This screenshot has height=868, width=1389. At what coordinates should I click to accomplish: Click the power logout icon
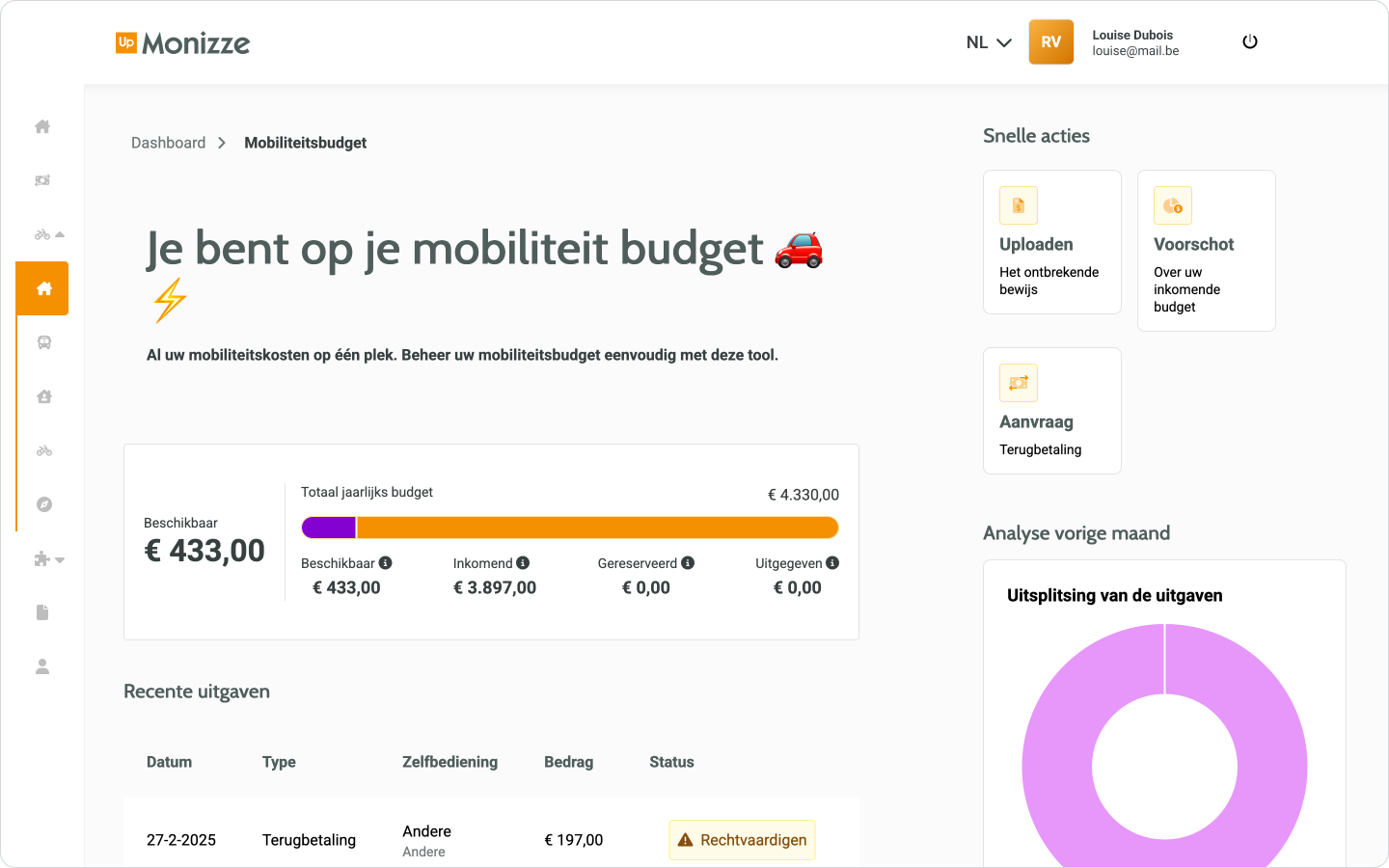pyautogui.click(x=1250, y=42)
